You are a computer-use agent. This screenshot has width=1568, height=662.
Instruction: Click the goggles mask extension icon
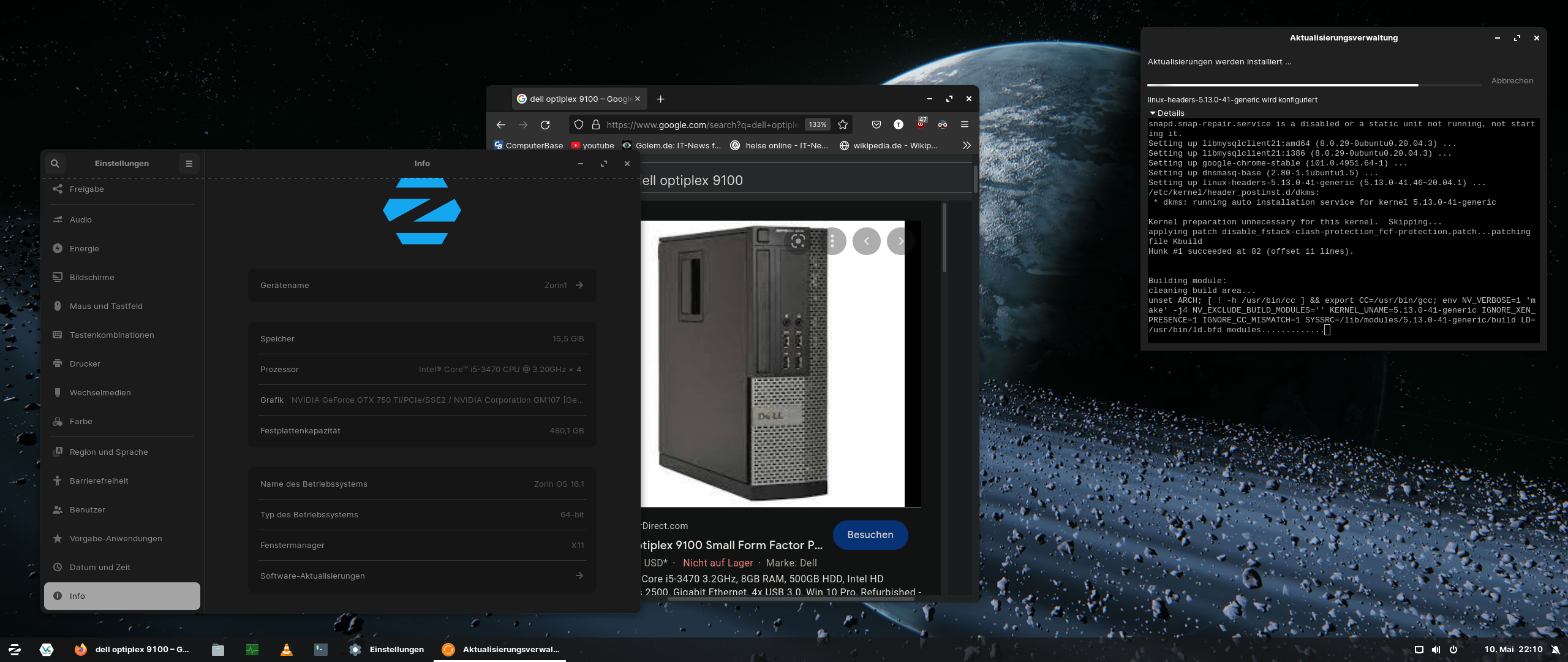(943, 125)
